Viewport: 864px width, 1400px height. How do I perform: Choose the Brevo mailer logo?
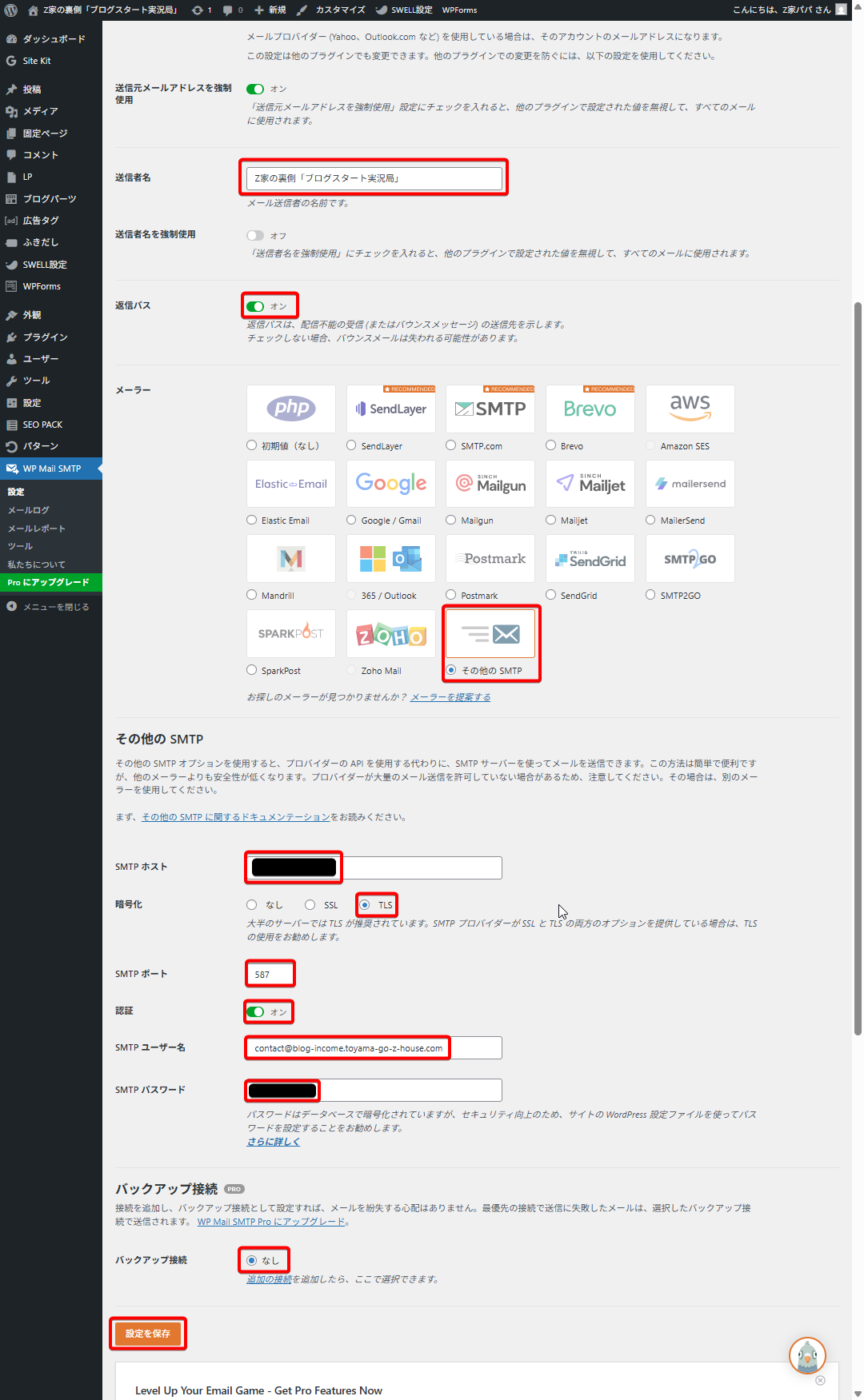590,409
